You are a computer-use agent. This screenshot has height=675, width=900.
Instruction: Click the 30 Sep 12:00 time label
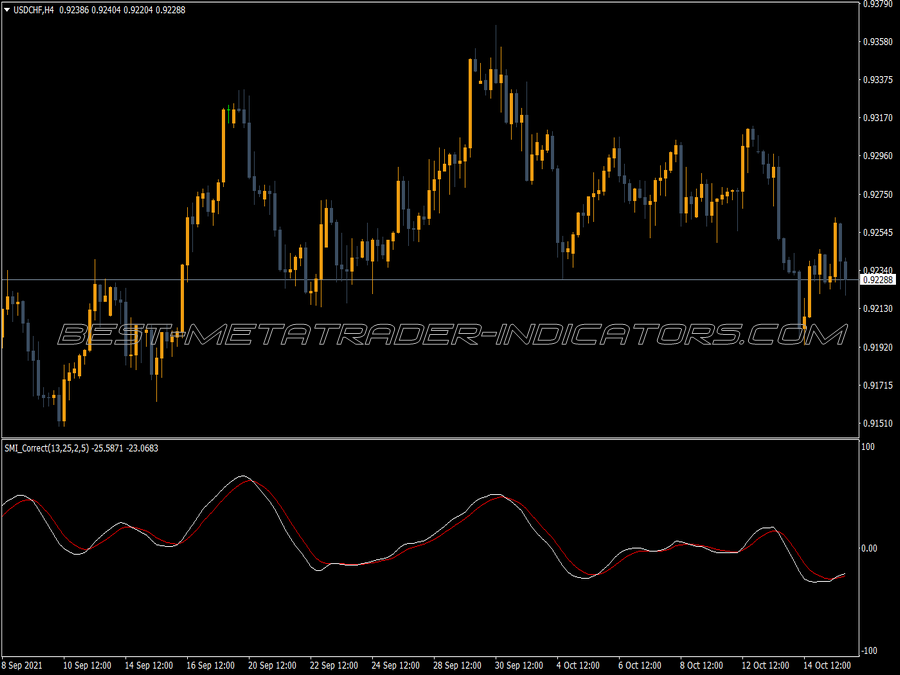(x=519, y=665)
